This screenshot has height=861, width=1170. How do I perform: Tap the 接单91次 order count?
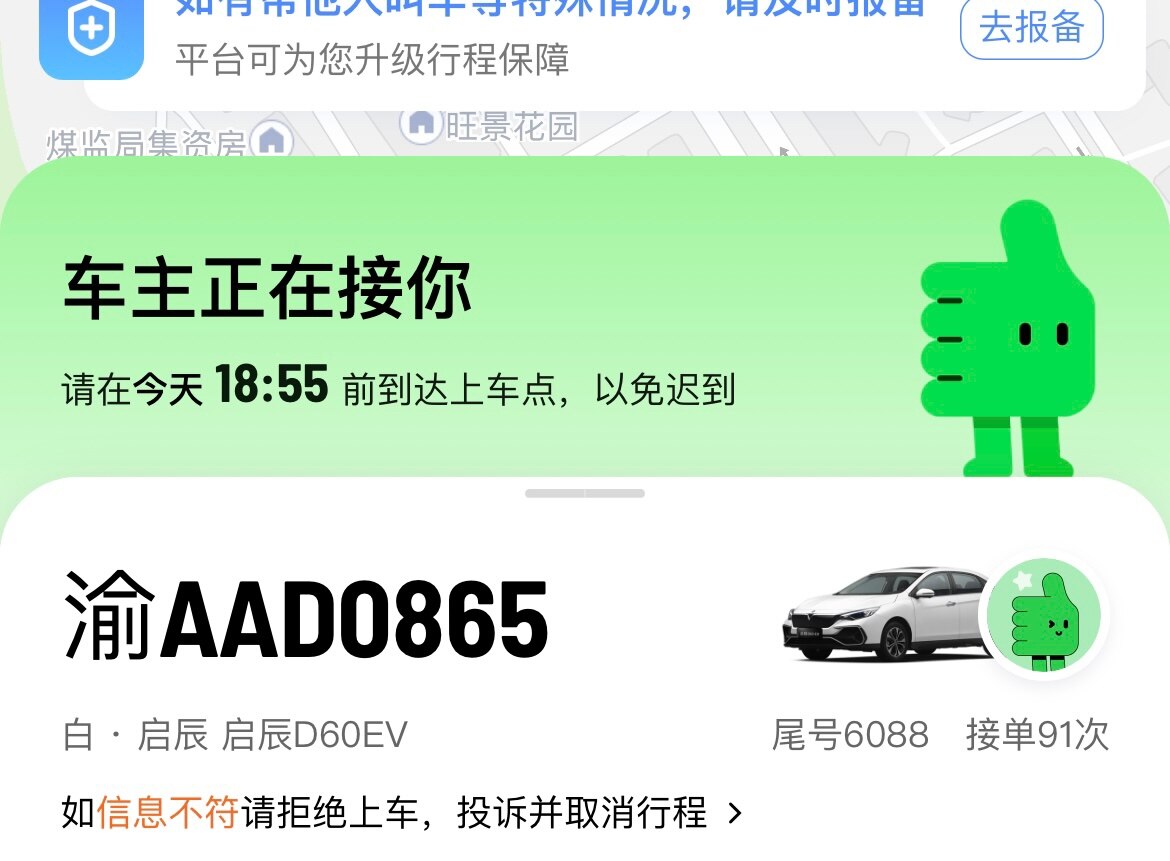click(1037, 734)
